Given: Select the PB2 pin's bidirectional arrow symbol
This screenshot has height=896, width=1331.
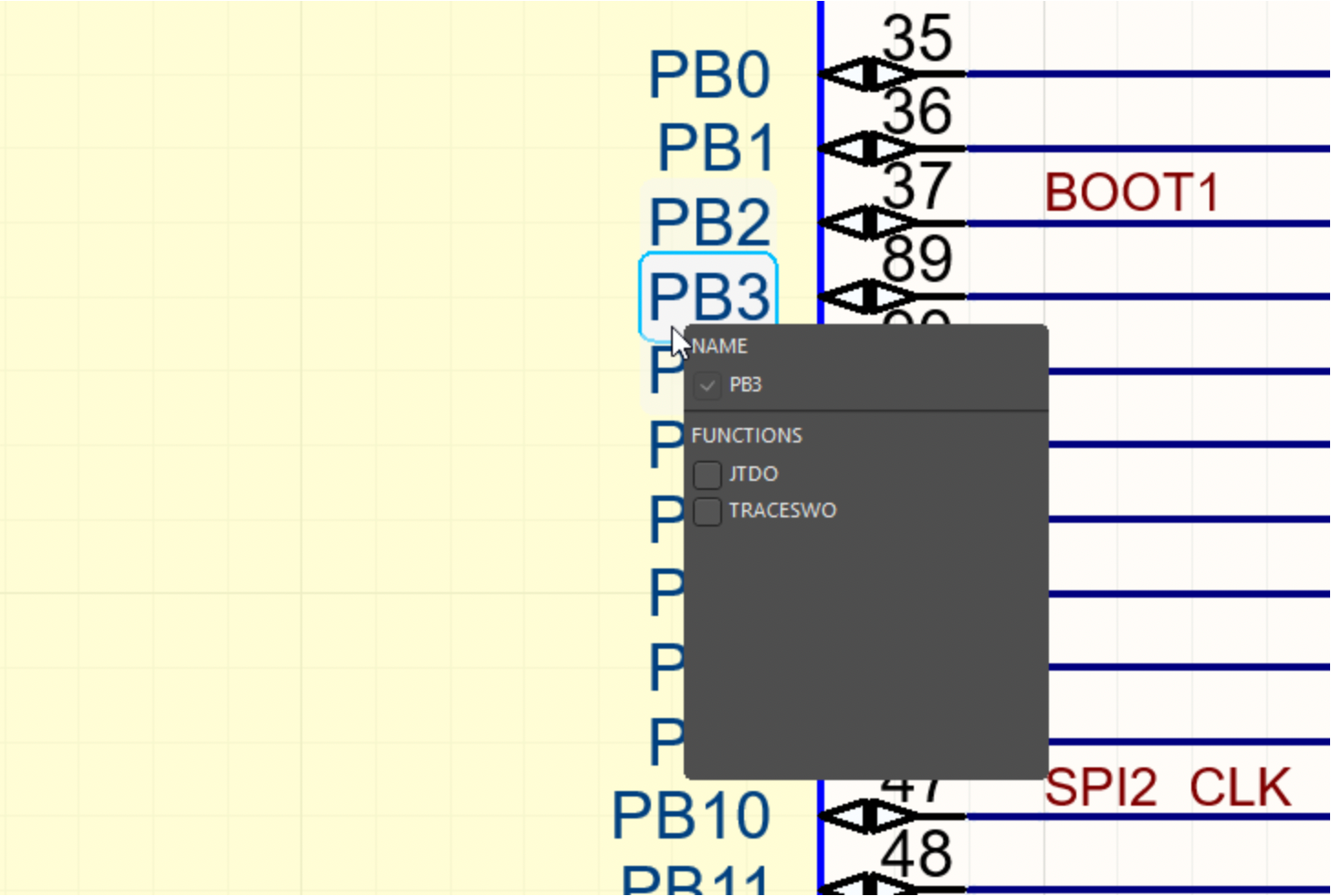Looking at the screenshot, I should pyautogui.click(x=867, y=223).
